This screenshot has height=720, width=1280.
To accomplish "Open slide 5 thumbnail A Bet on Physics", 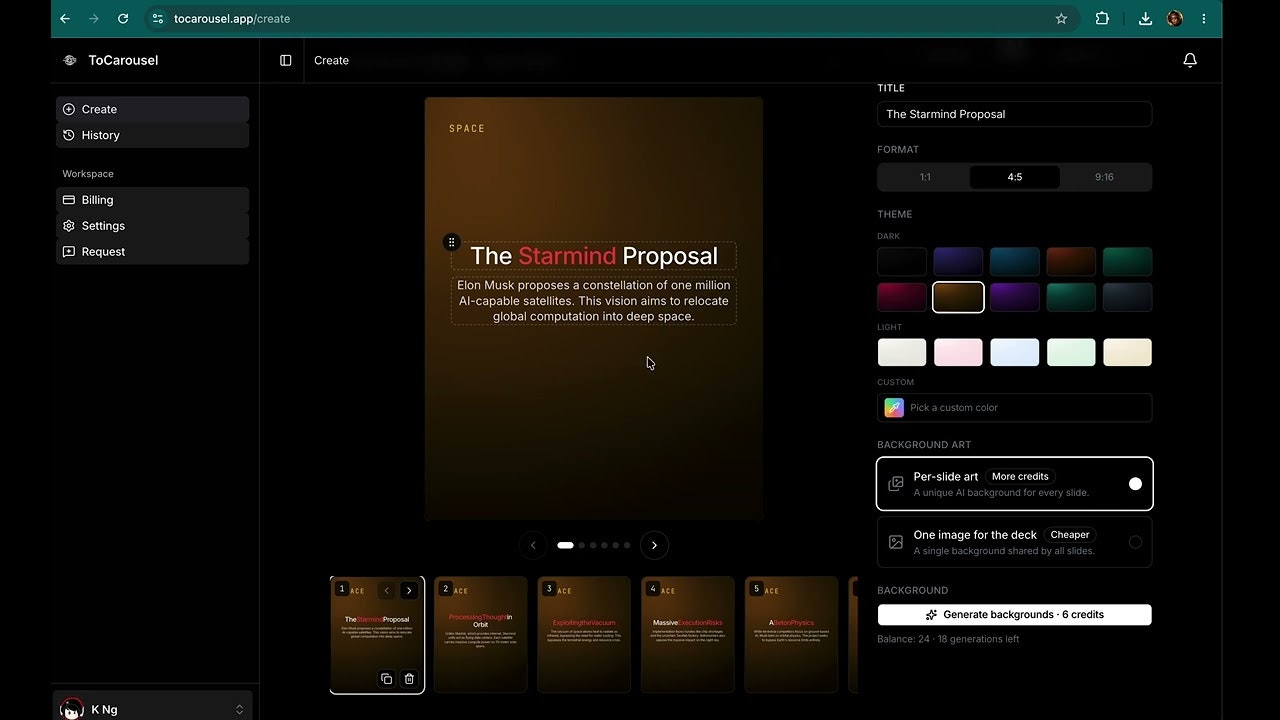I will click(x=791, y=634).
